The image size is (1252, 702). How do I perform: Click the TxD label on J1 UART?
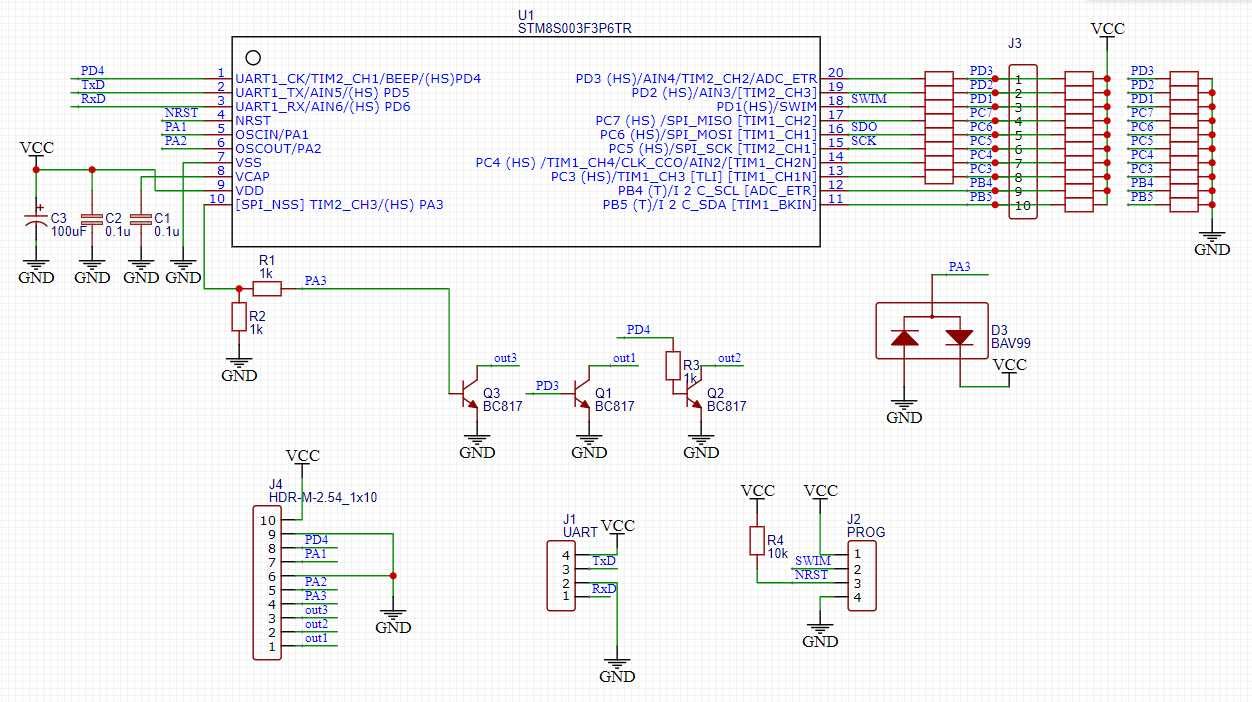point(604,561)
